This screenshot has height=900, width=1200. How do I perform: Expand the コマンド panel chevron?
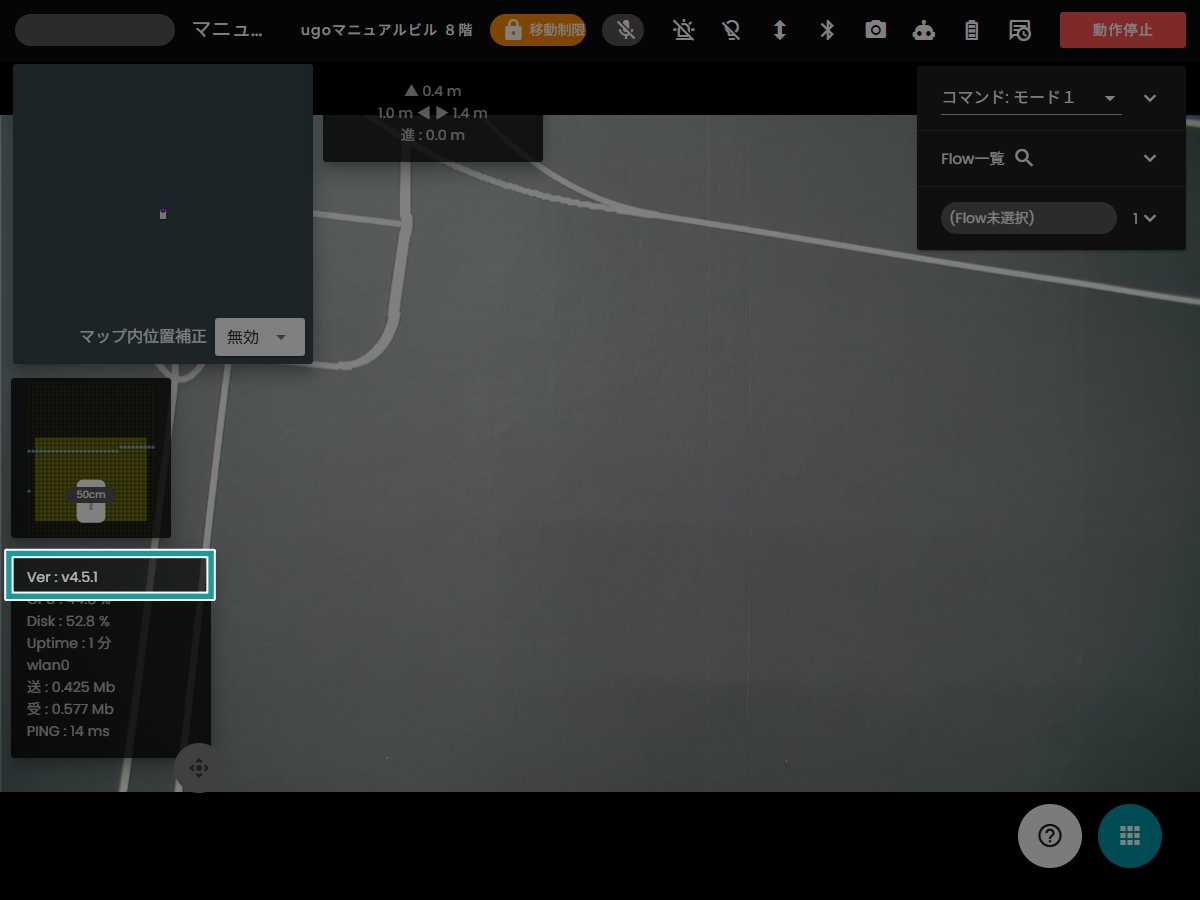click(1150, 98)
